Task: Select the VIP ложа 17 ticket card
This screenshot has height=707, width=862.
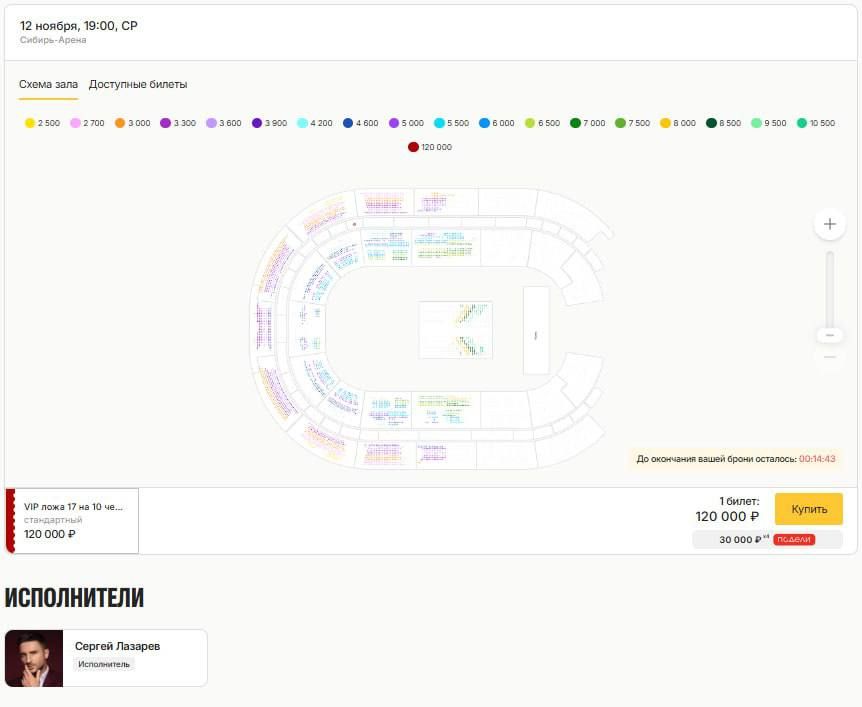Action: (x=72, y=521)
